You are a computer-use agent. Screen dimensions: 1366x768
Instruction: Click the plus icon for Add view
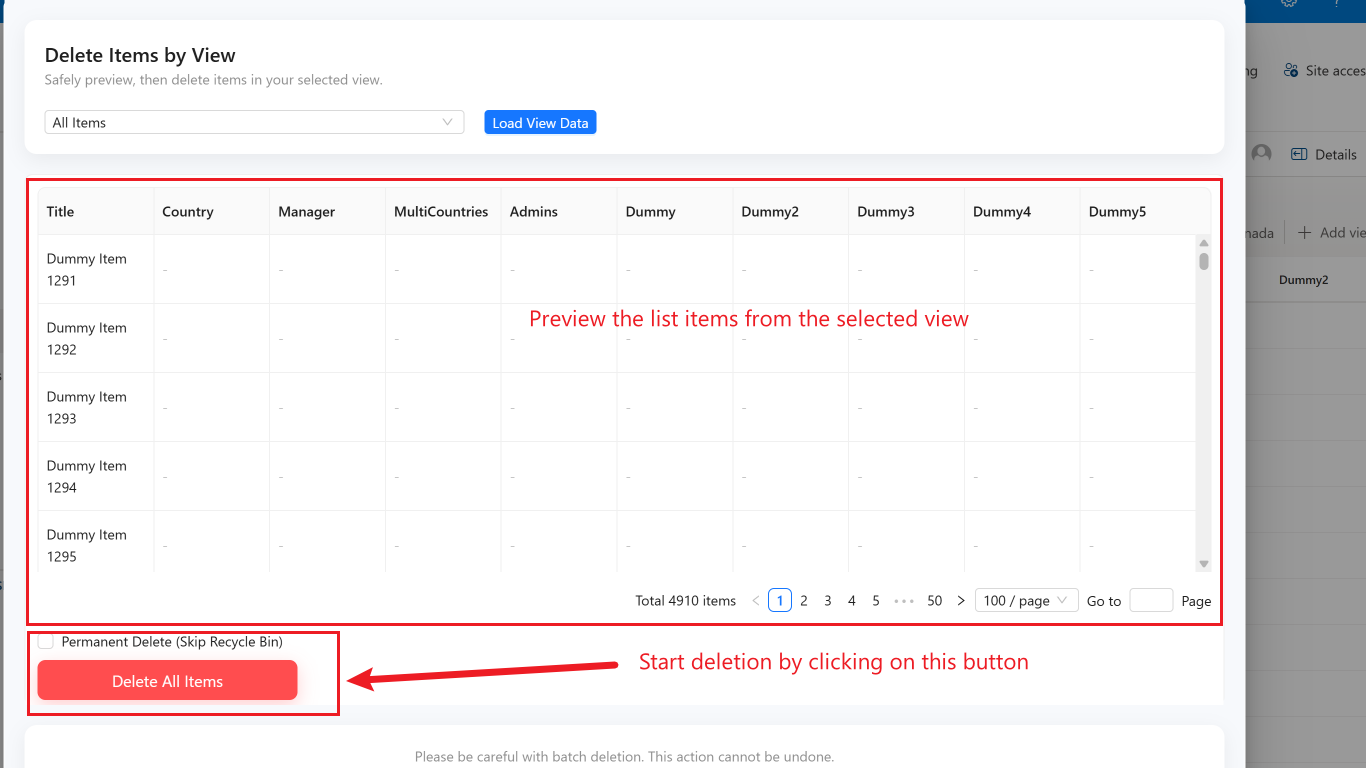click(x=1304, y=233)
